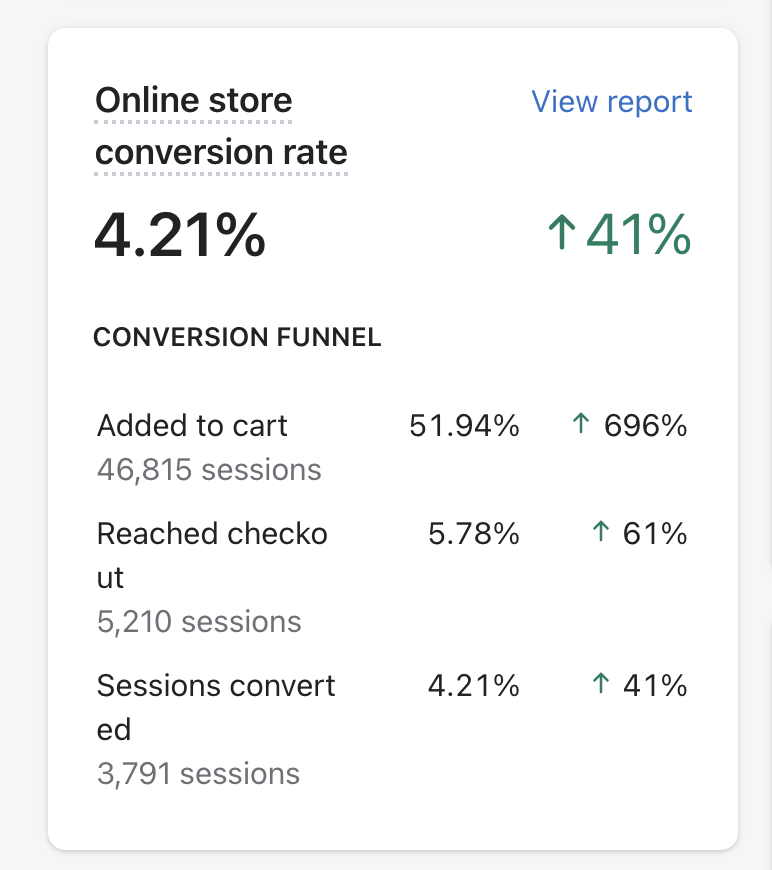The image size is (772, 870).
Task: Click the 3,791 sessions count
Action: coord(198,774)
